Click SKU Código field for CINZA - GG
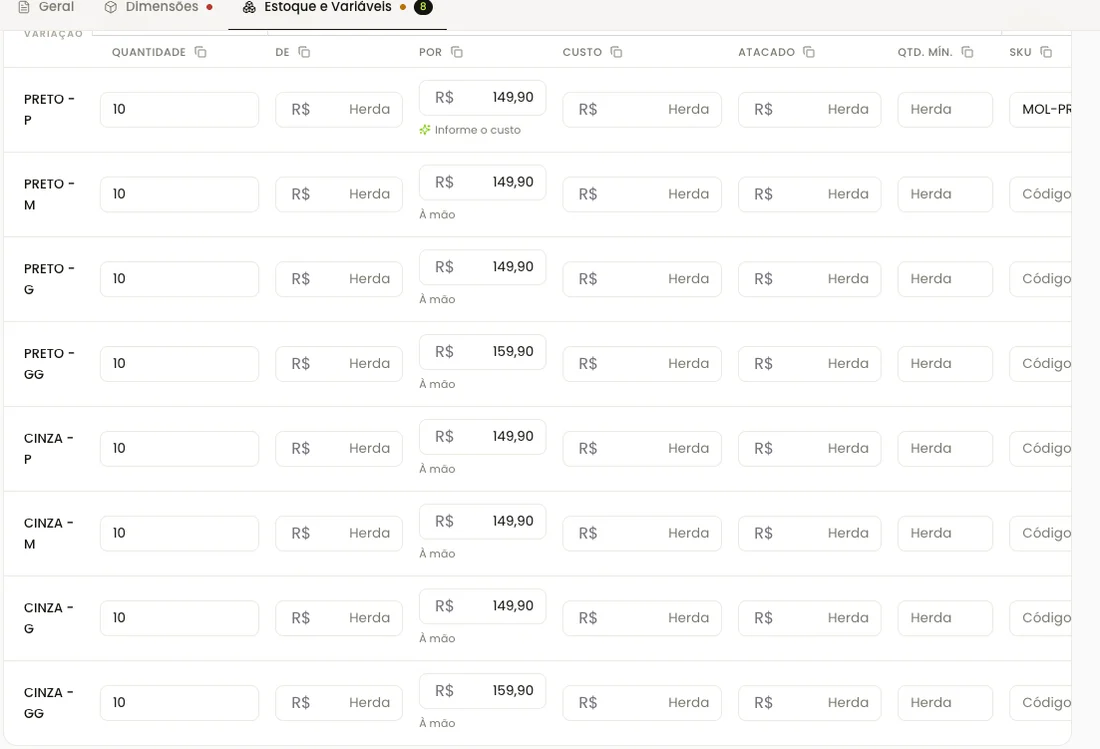Image resolution: width=1100 pixels, height=749 pixels. pos(1040,703)
